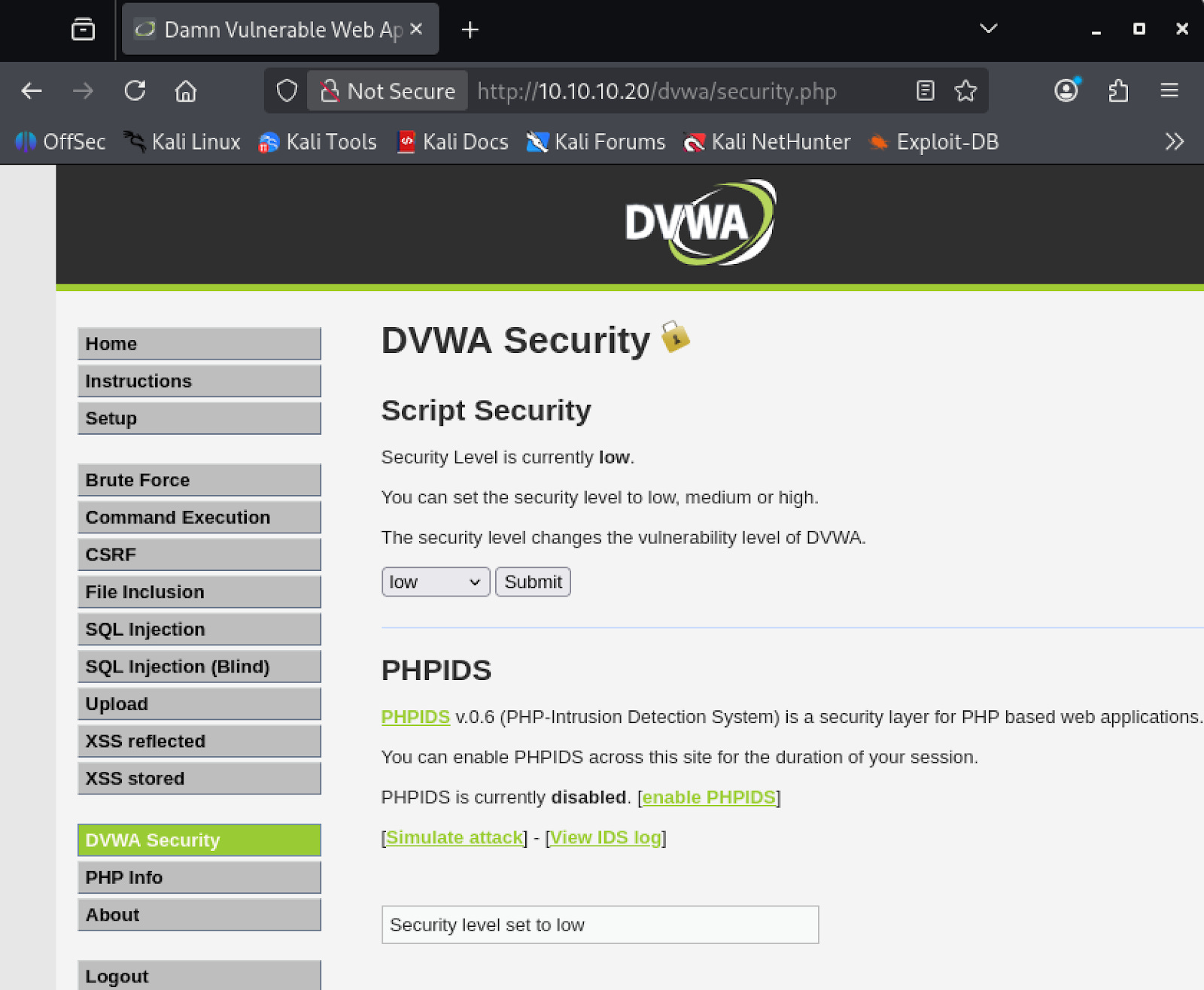Open a new tab with plus icon
The width and height of the screenshot is (1204, 990).
tap(470, 29)
